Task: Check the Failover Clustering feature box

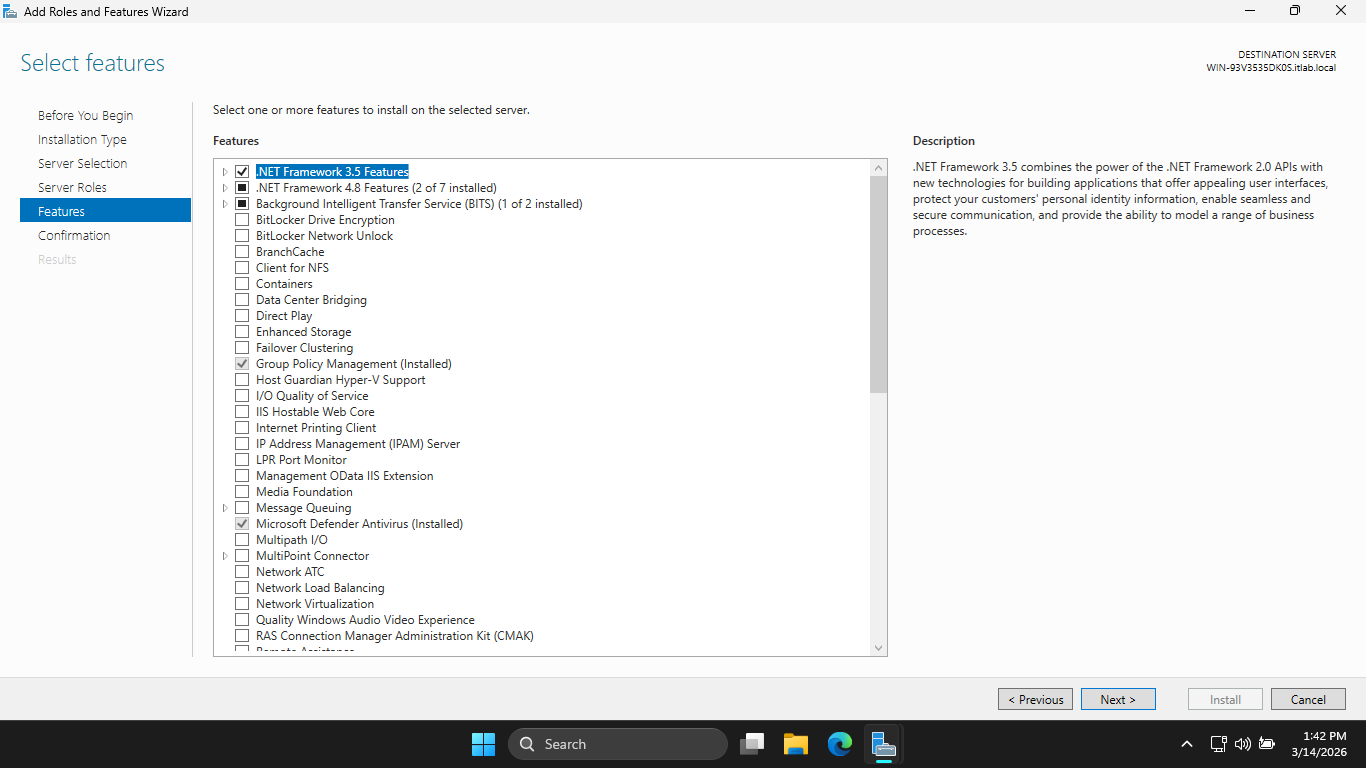Action: pyautogui.click(x=242, y=348)
